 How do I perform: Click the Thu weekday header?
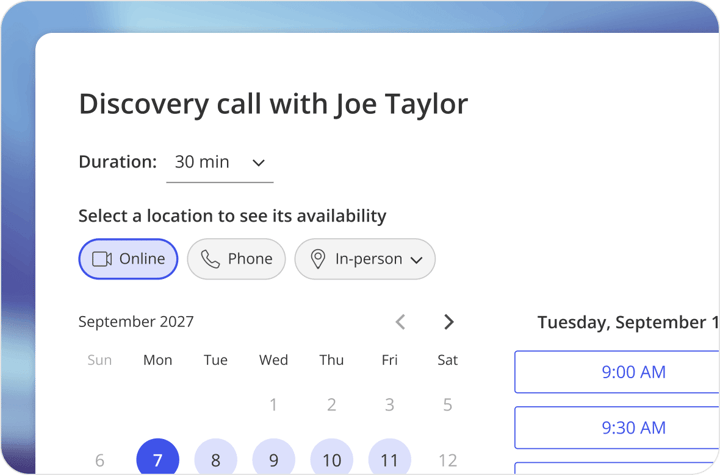[x=332, y=360]
